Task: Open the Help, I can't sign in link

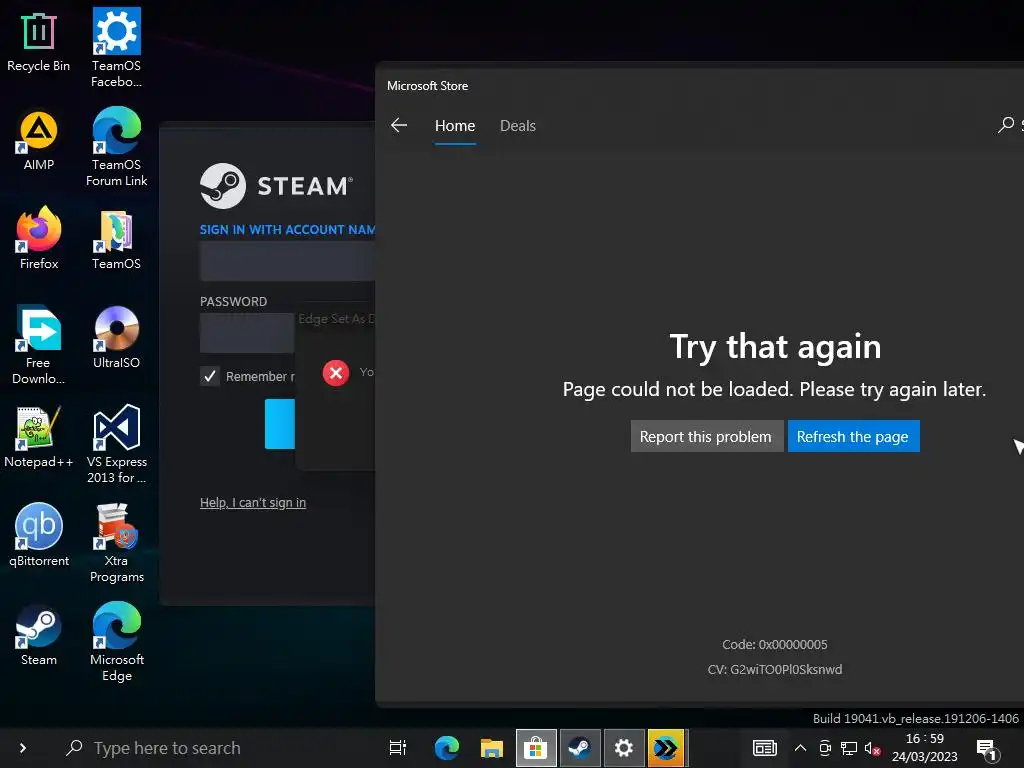Action: 253,502
